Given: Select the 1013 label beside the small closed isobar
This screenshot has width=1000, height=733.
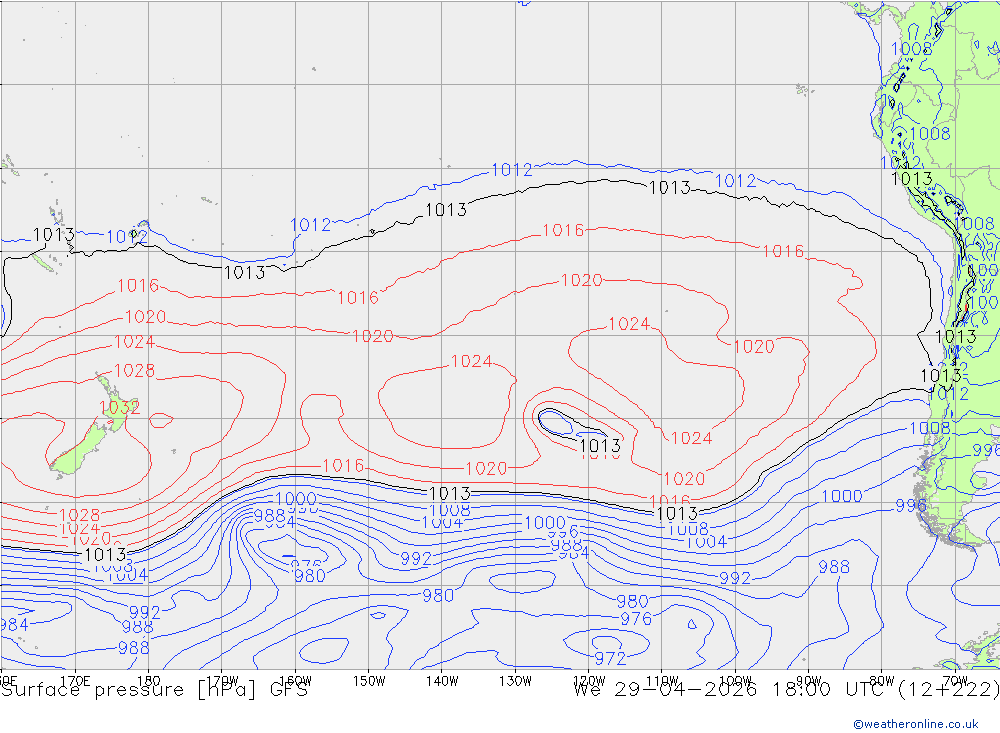Looking at the screenshot, I should [600, 446].
